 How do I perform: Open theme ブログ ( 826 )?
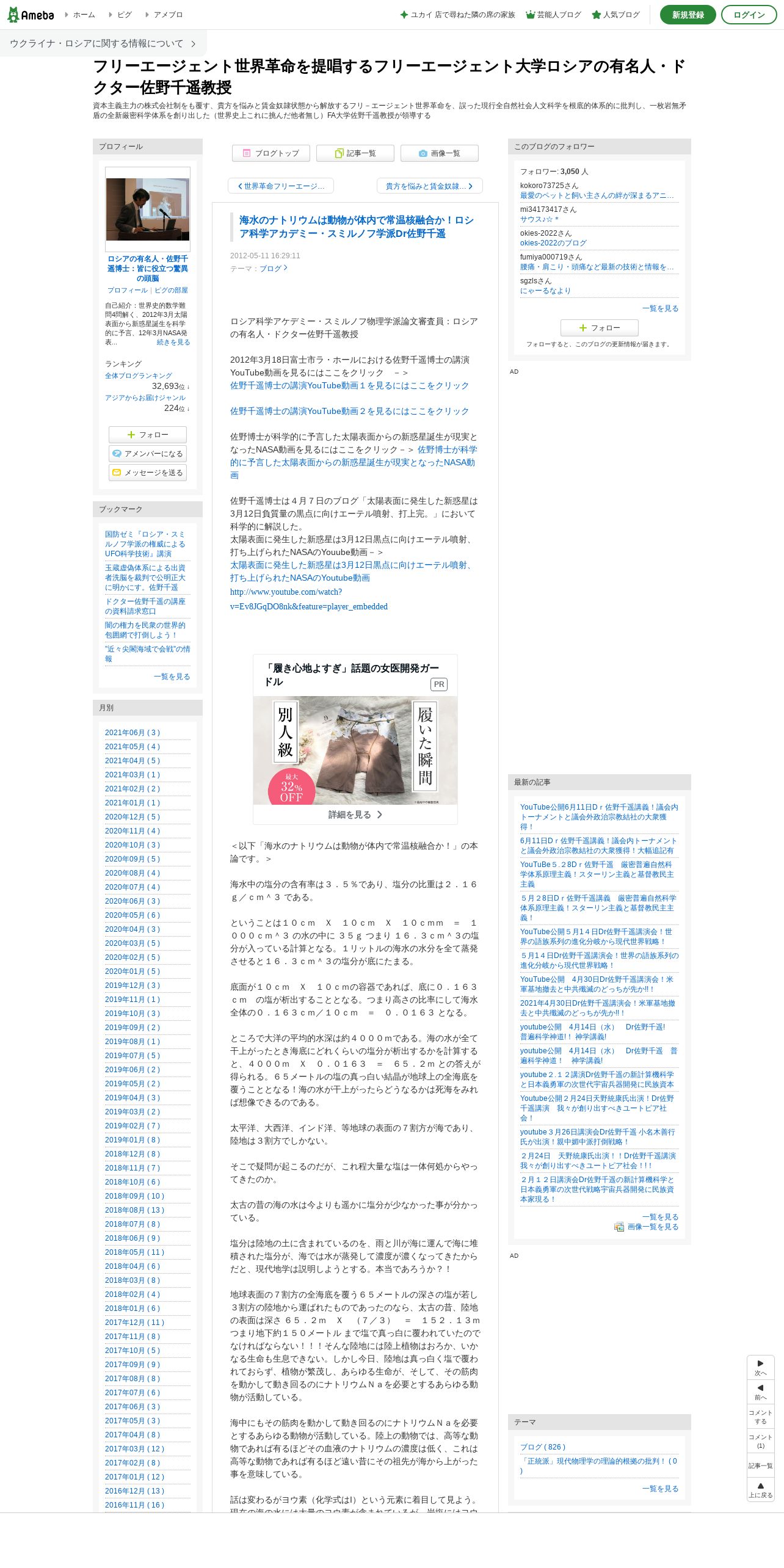(x=543, y=1447)
